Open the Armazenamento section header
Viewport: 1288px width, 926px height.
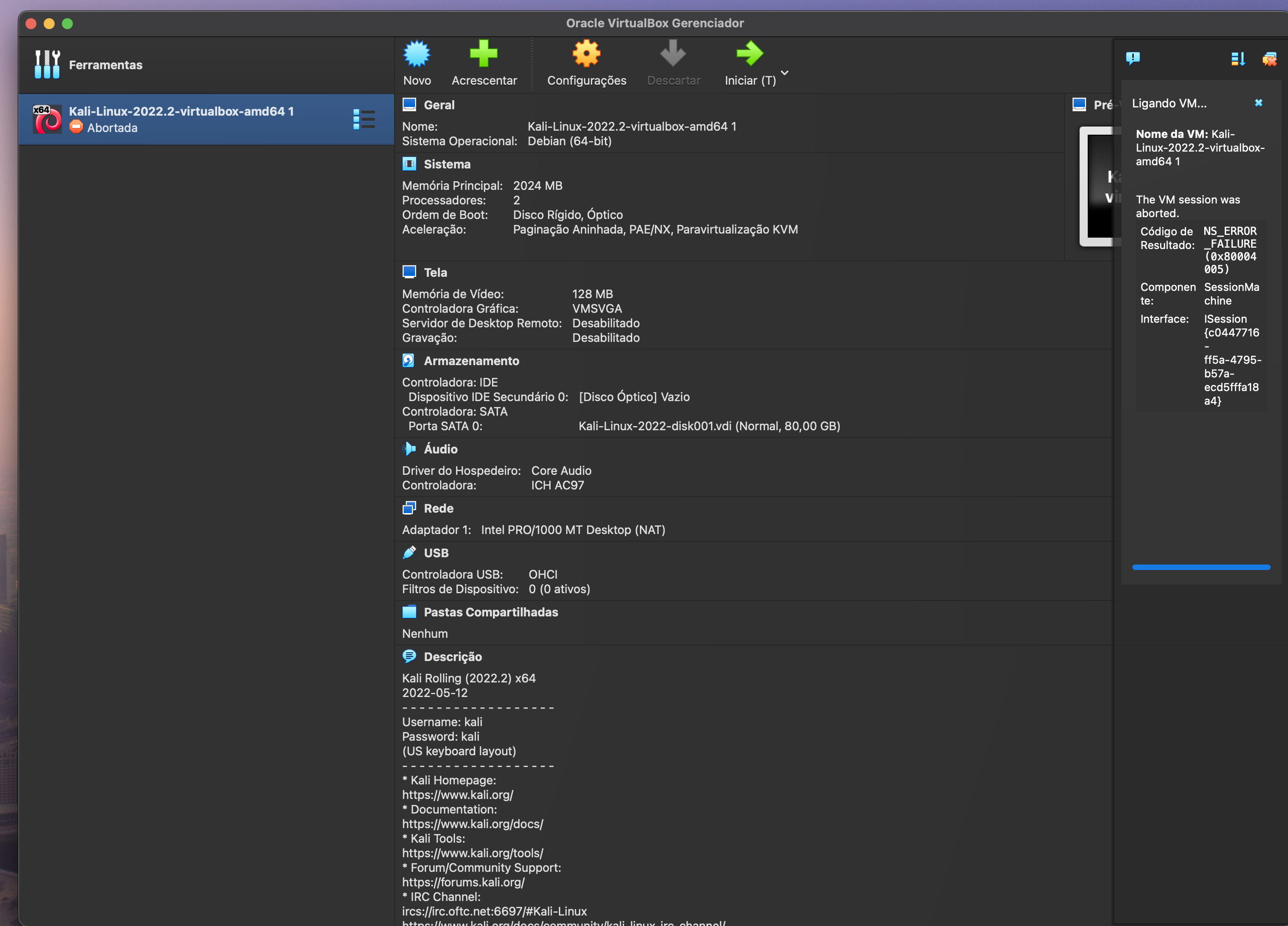(x=472, y=361)
